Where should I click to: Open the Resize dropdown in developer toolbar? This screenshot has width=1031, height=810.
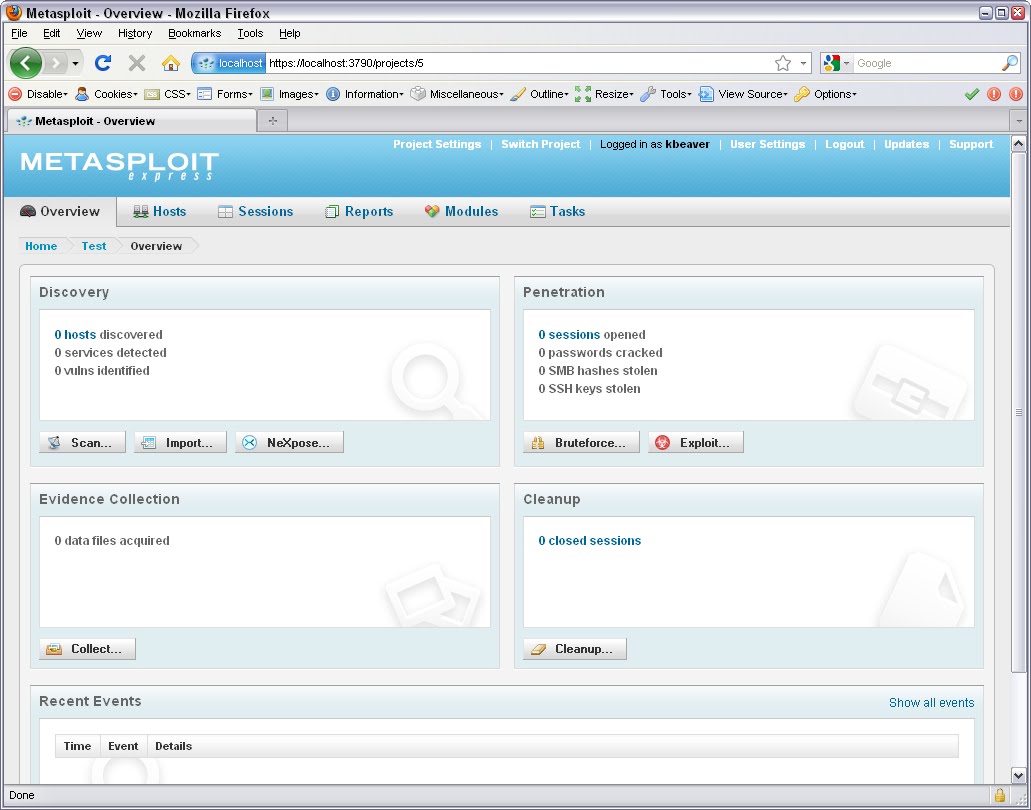click(604, 94)
